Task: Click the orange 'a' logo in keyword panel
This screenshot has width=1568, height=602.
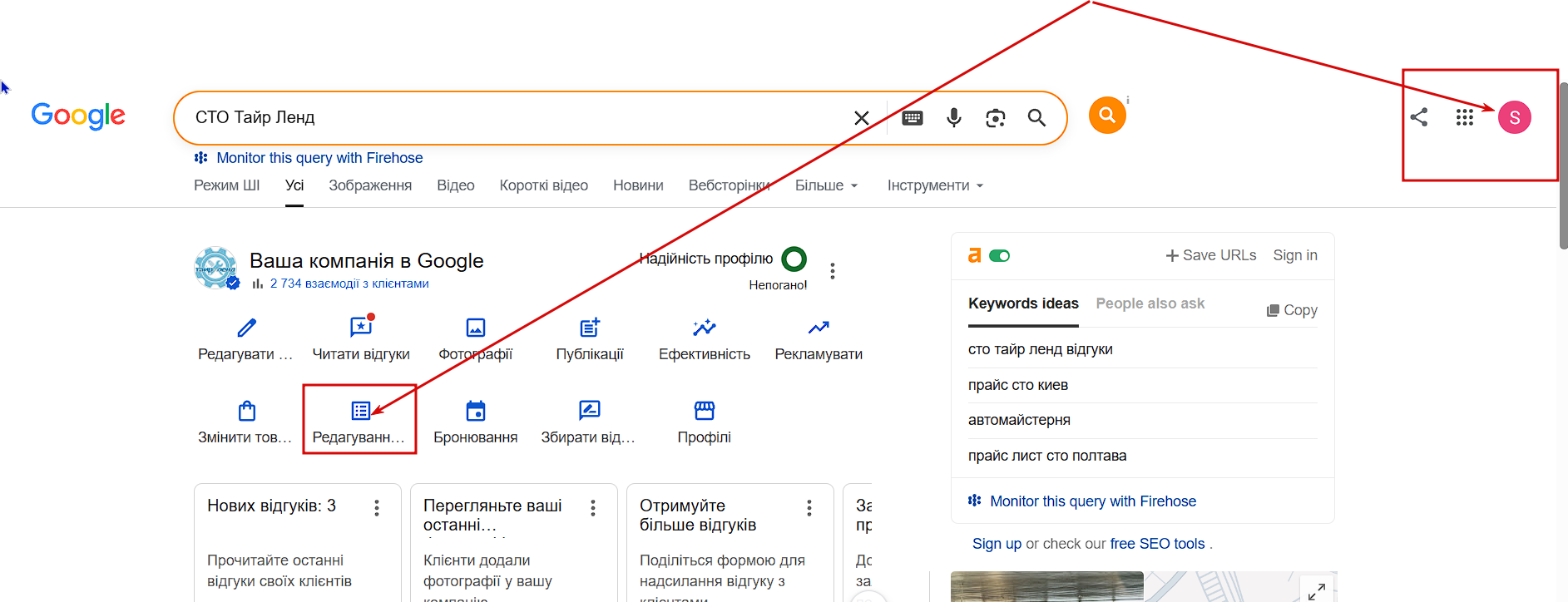Action: point(975,255)
